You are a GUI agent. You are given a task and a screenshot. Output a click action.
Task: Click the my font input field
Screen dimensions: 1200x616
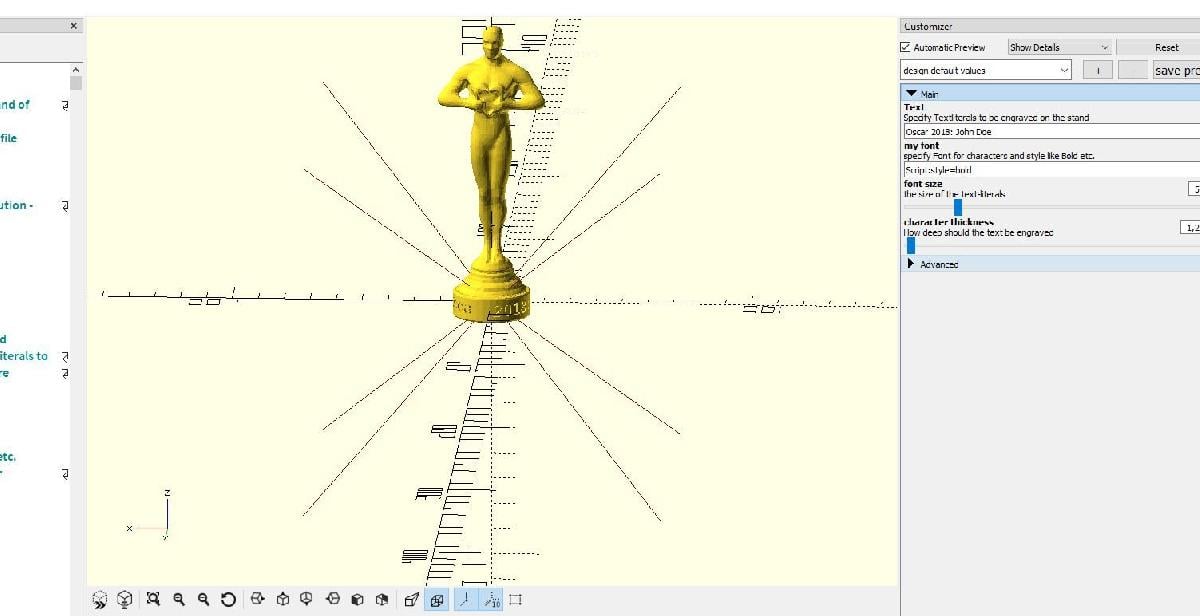coord(1051,170)
